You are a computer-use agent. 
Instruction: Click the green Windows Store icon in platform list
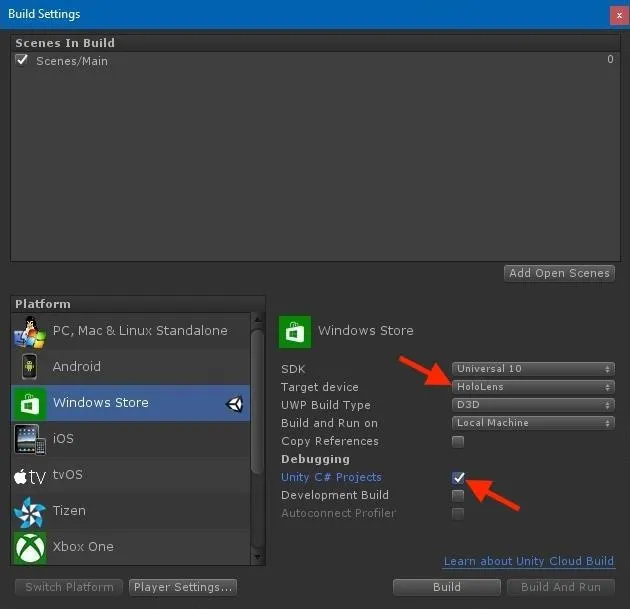pos(29,404)
